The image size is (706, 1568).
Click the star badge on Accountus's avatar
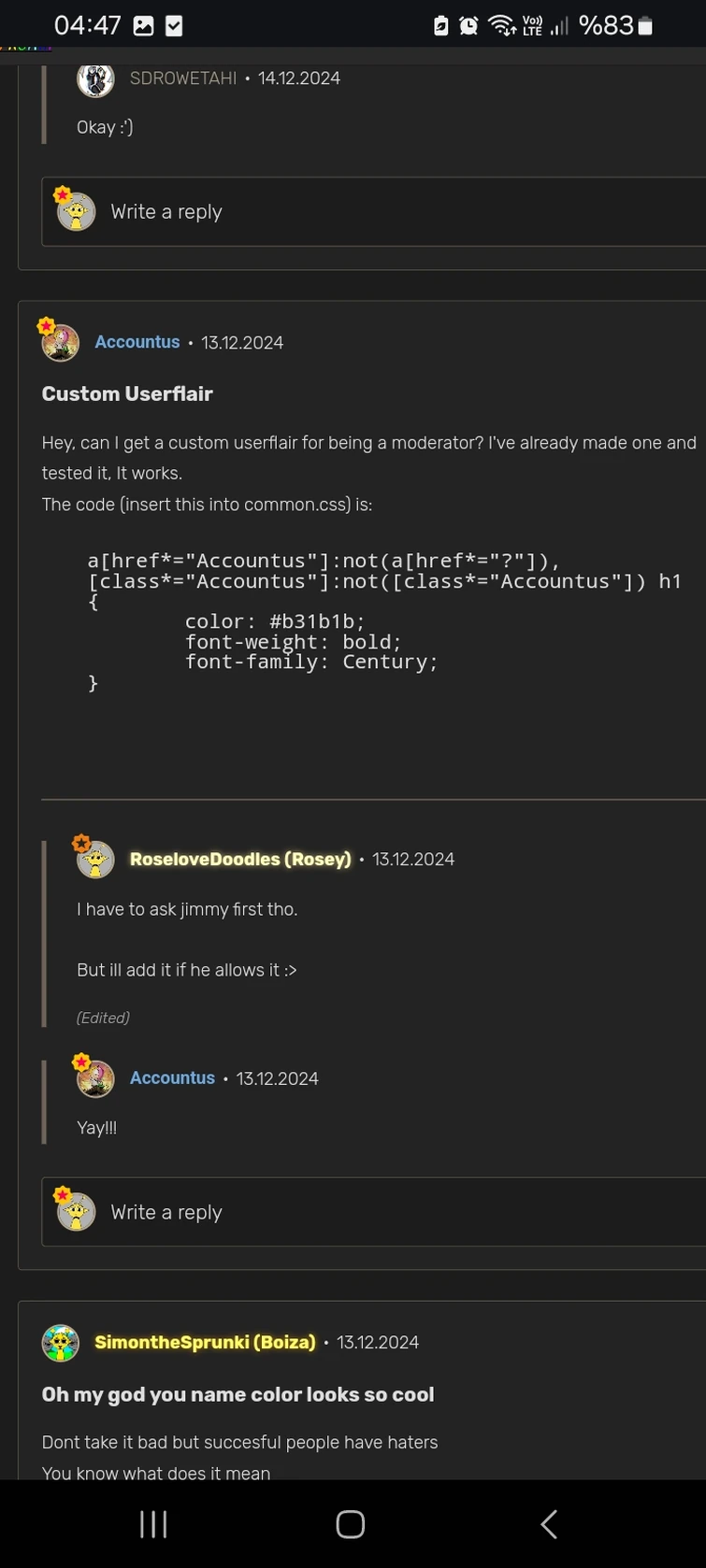coord(46,325)
